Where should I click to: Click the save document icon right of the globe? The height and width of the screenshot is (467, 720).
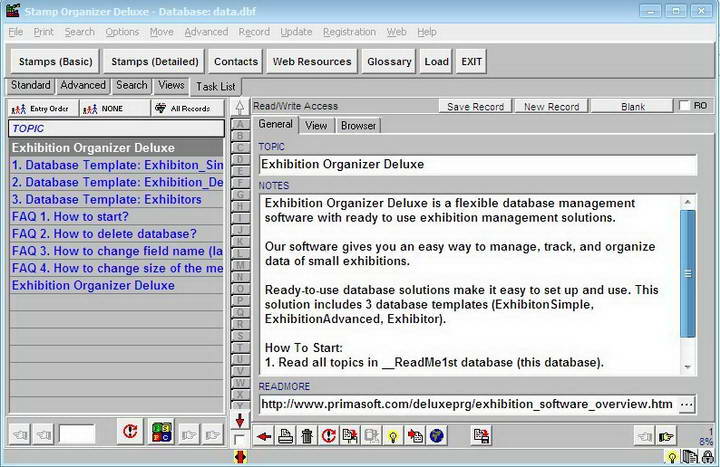(x=481, y=436)
